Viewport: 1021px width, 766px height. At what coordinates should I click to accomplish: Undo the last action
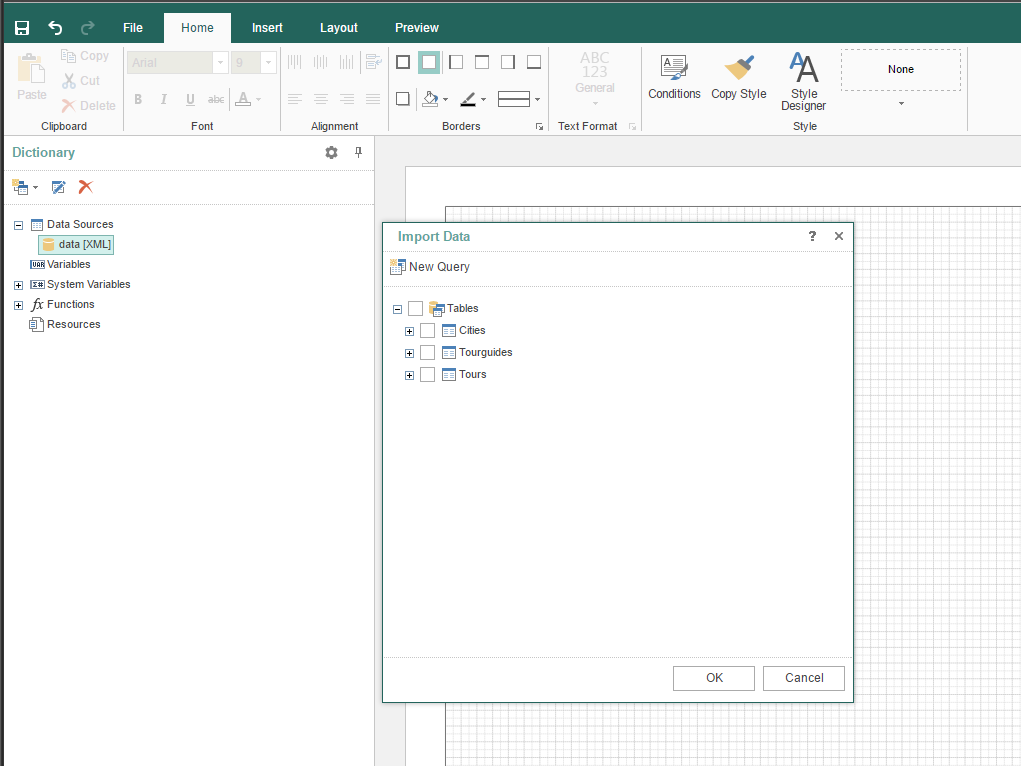click(x=55, y=27)
